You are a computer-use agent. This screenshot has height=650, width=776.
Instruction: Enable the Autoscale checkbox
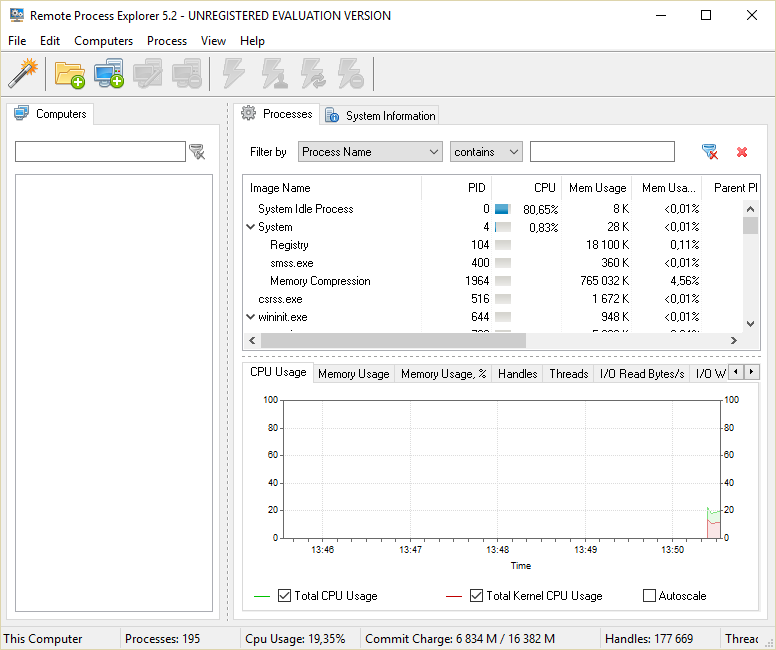click(649, 595)
